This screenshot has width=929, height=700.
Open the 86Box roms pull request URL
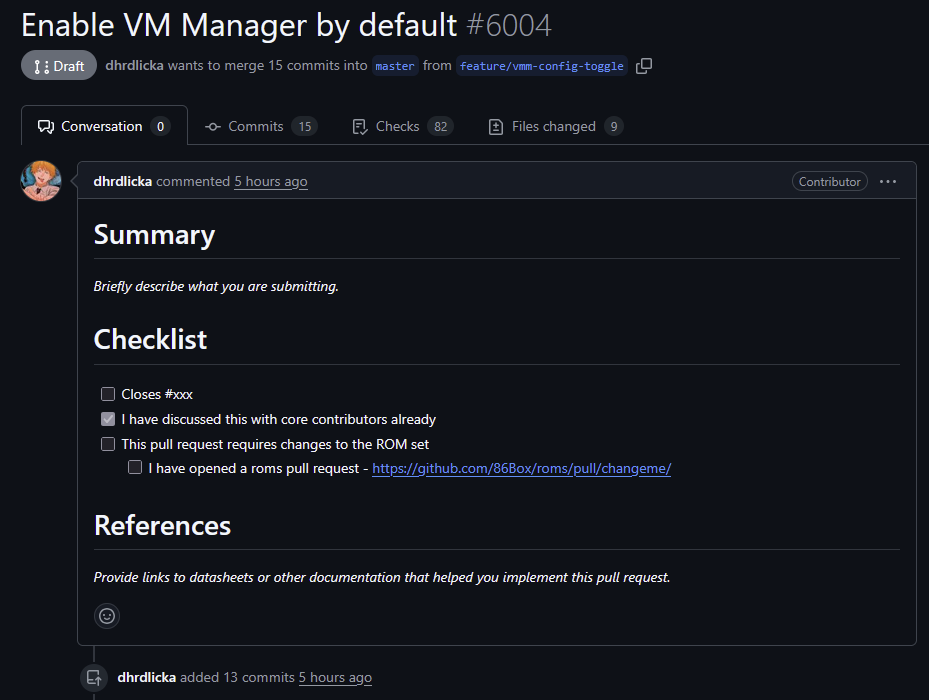coord(521,468)
